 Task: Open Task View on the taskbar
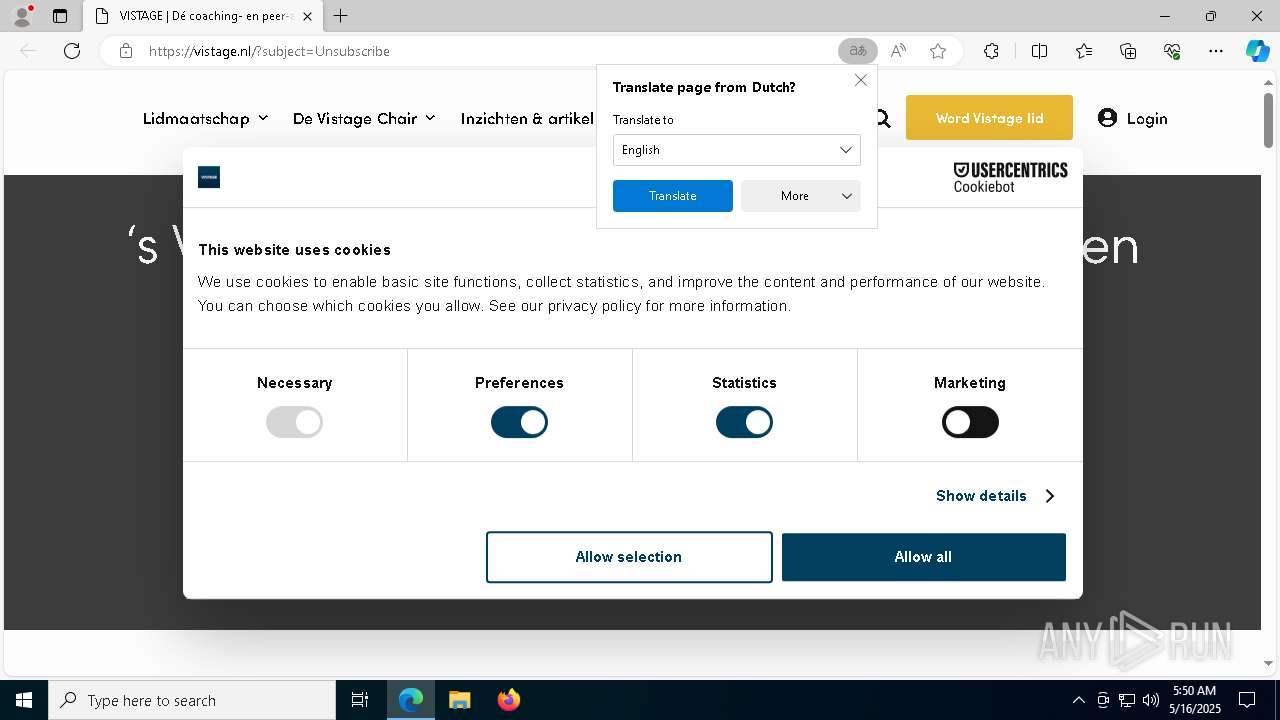(360, 700)
